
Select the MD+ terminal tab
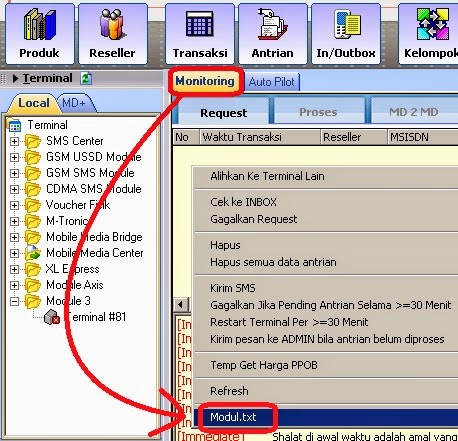point(75,103)
